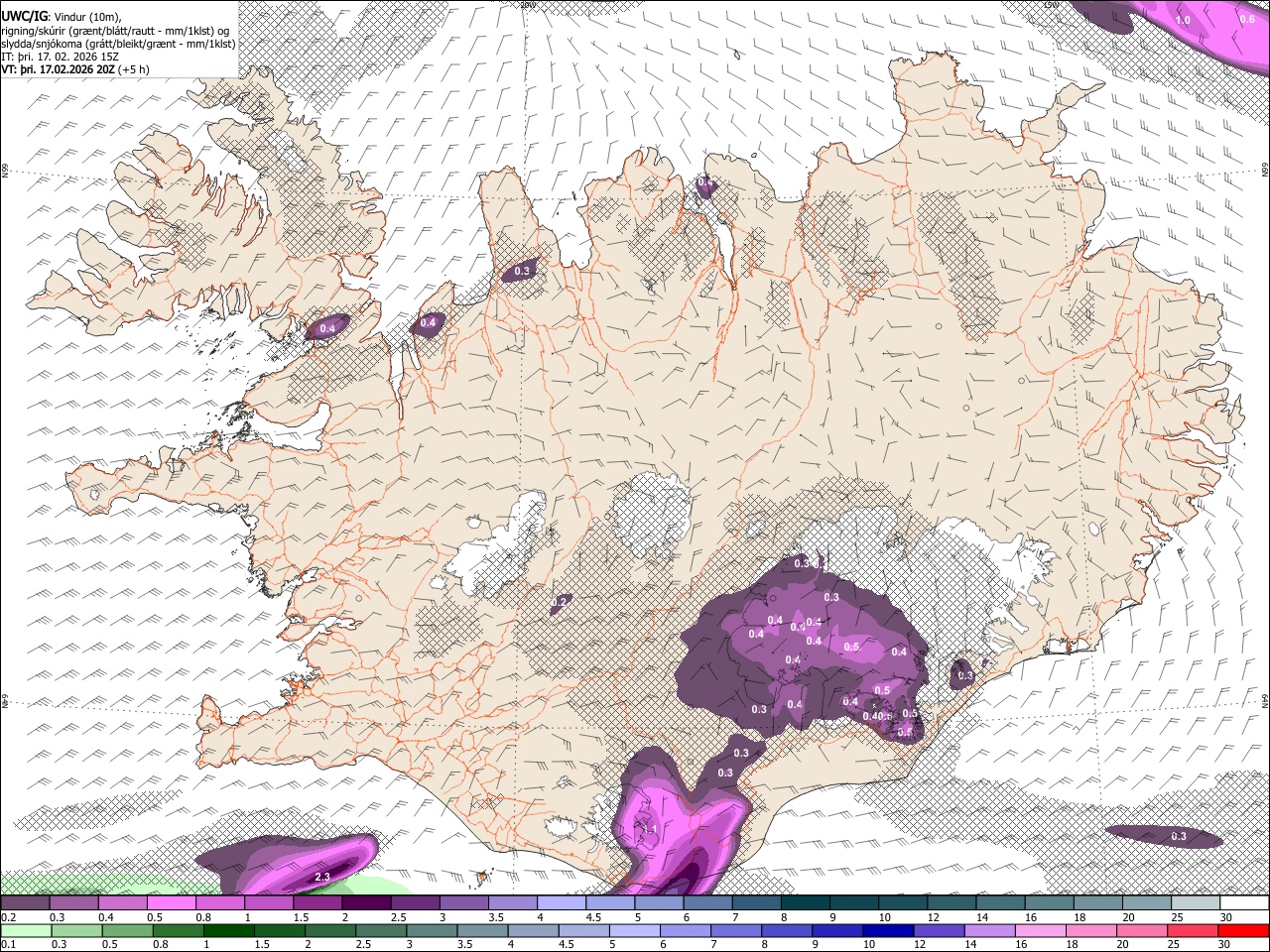Pick the white swatch labeled 30, top legend row
The height and width of the screenshot is (952, 1270).
pyautogui.click(x=1245, y=903)
